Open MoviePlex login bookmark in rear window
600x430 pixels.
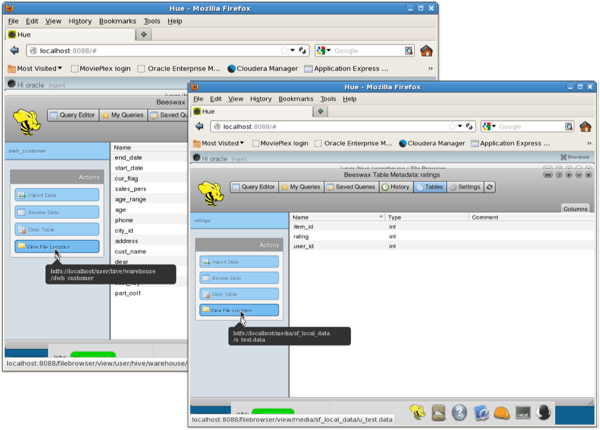pyautogui.click(x=101, y=68)
